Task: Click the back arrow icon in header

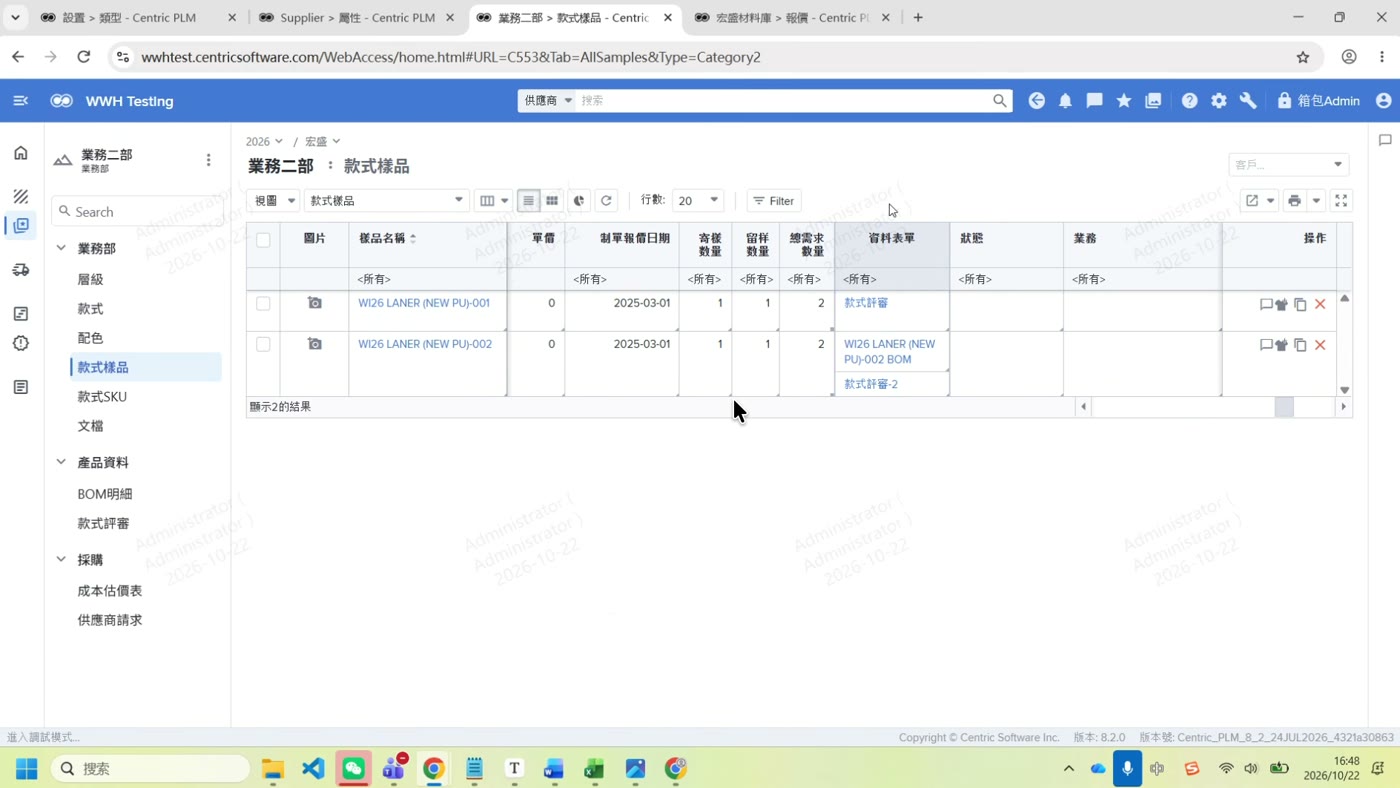Action: coord(1036,101)
